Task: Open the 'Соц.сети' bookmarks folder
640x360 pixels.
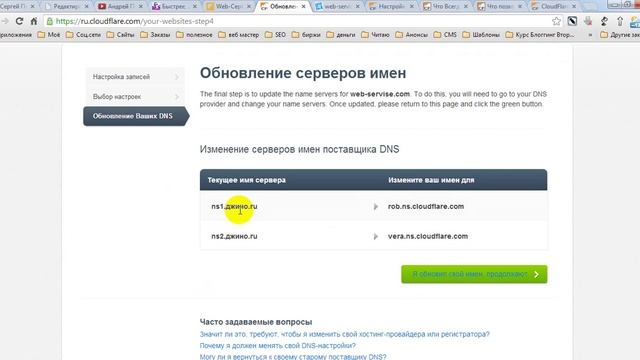Action: pos(83,35)
